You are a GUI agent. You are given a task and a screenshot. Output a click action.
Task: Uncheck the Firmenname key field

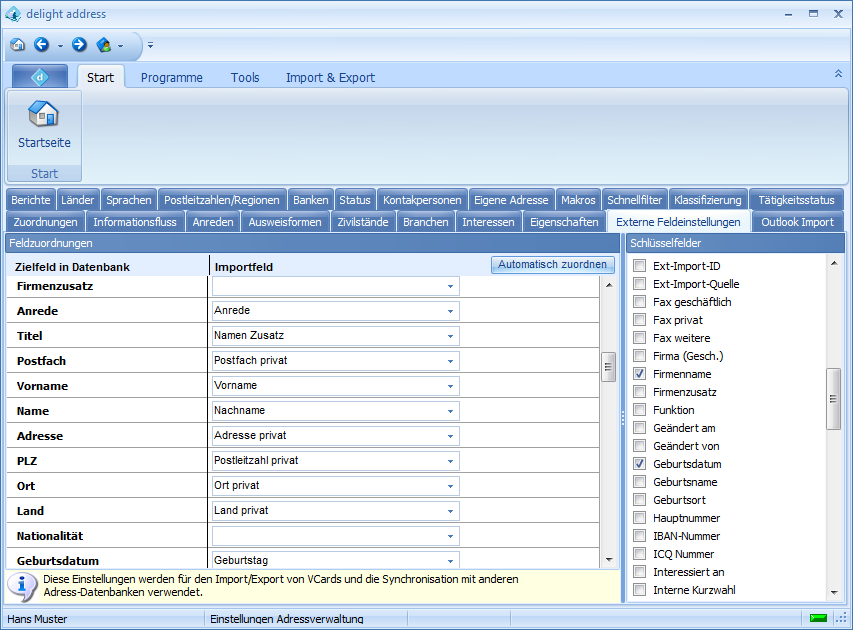(639, 374)
